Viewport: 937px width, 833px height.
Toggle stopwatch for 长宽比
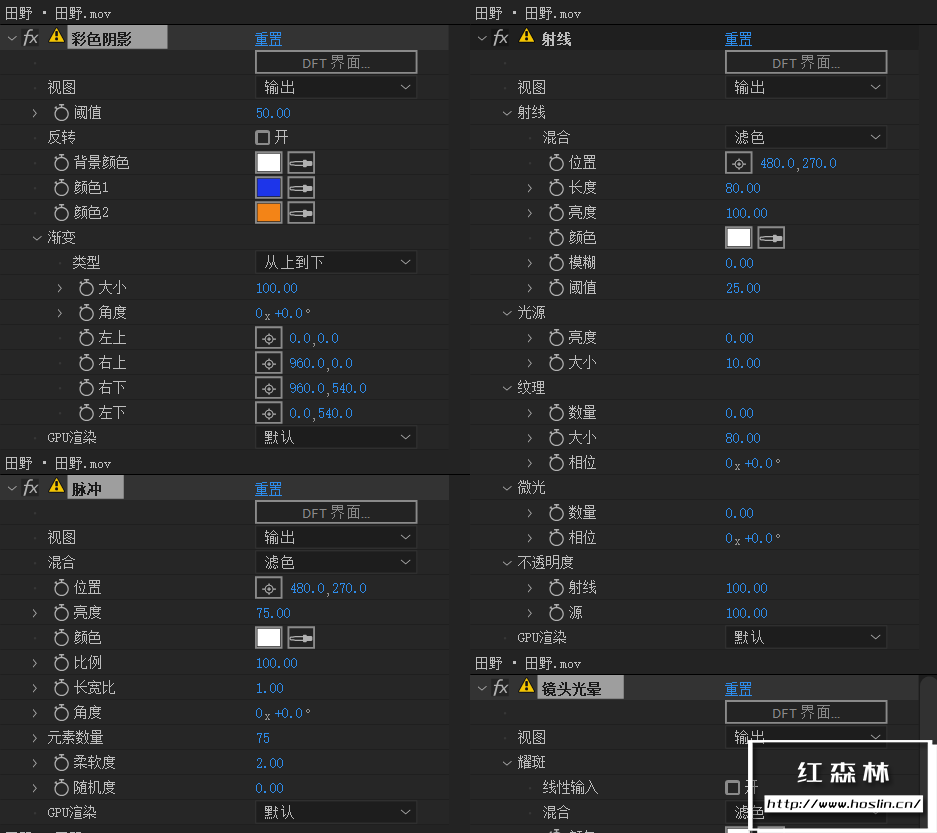coord(61,688)
